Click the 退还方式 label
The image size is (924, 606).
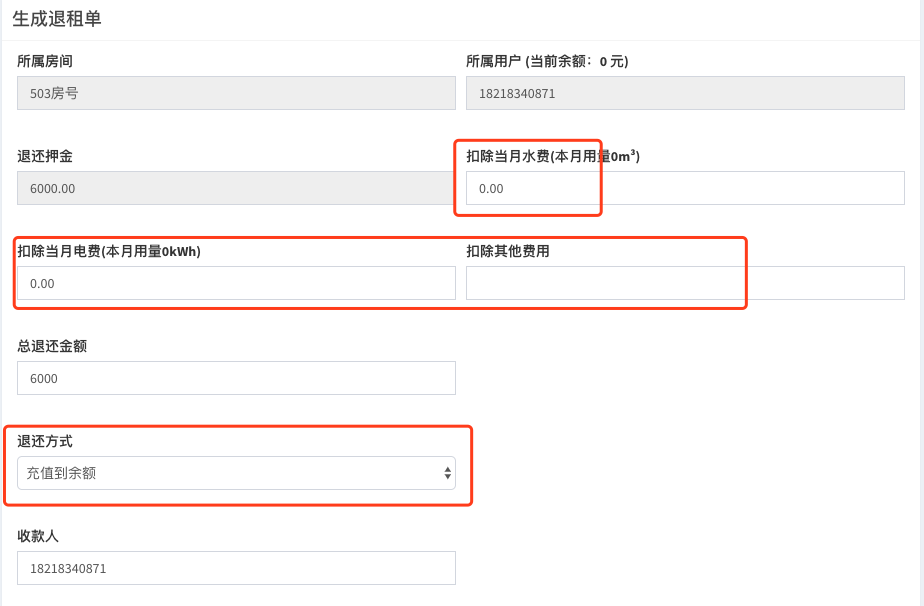tap(45, 441)
